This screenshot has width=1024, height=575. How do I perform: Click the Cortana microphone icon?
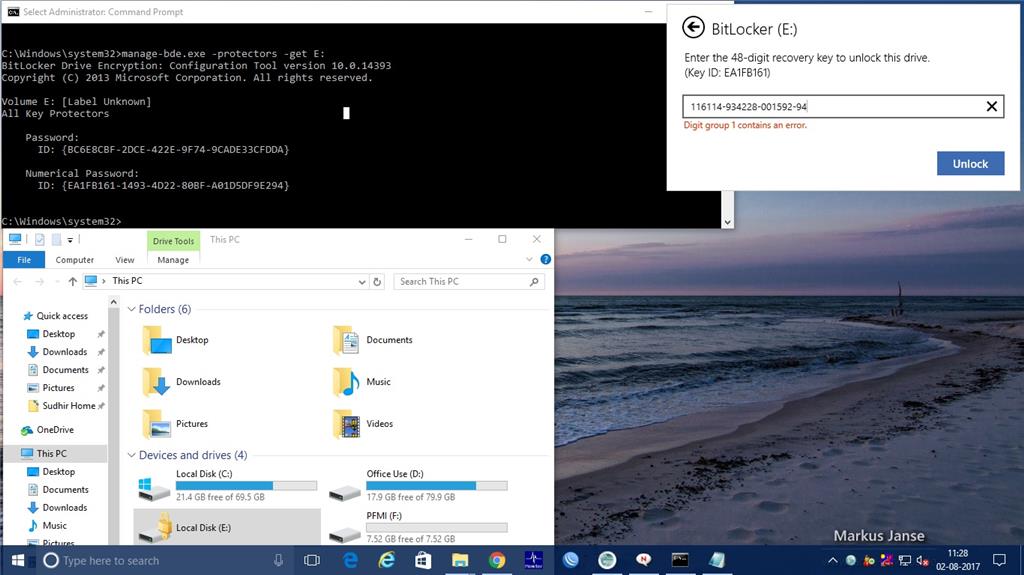pos(278,560)
